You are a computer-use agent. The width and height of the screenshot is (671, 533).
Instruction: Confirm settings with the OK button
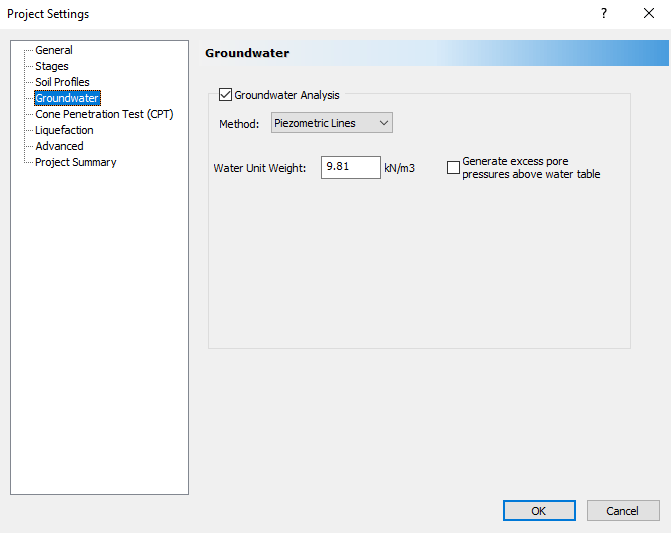(538, 511)
